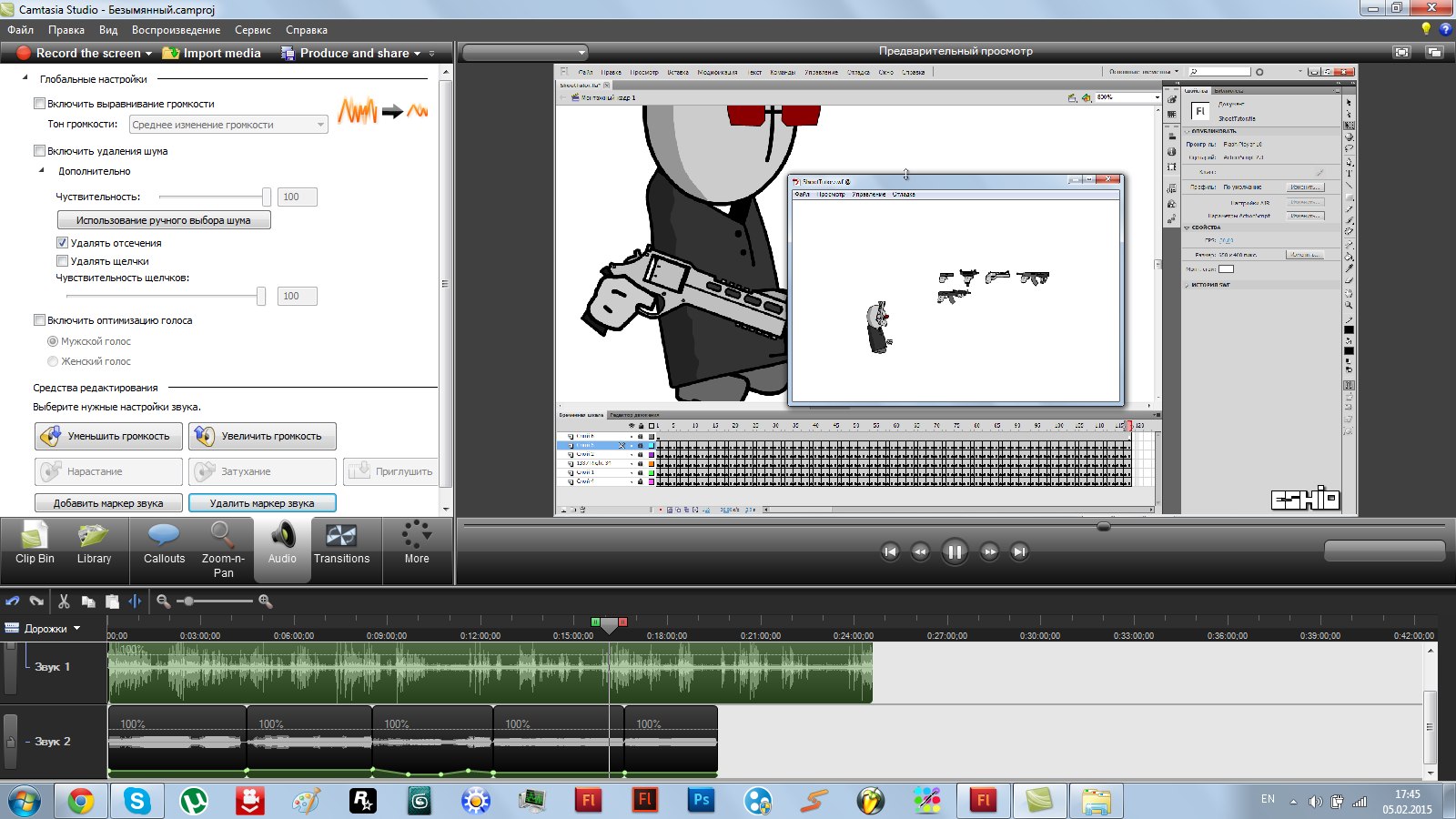The image size is (1456, 819).
Task: Select Мужской голос radio button
Action: pos(53,341)
